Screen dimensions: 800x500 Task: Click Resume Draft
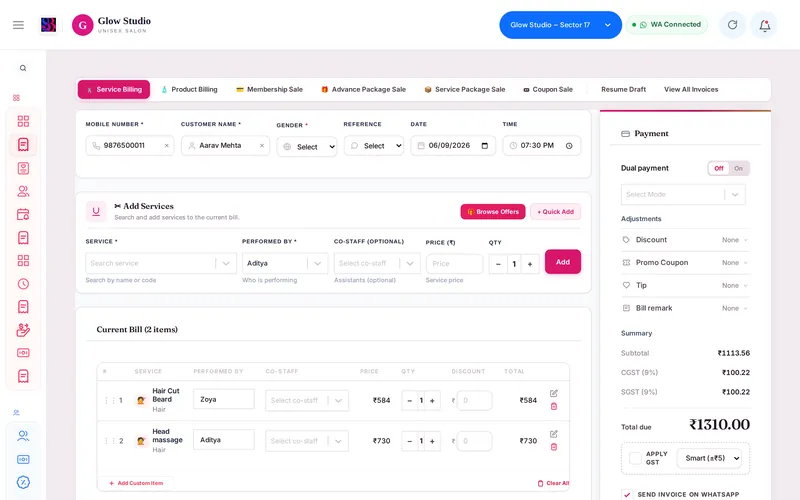pyautogui.click(x=623, y=89)
